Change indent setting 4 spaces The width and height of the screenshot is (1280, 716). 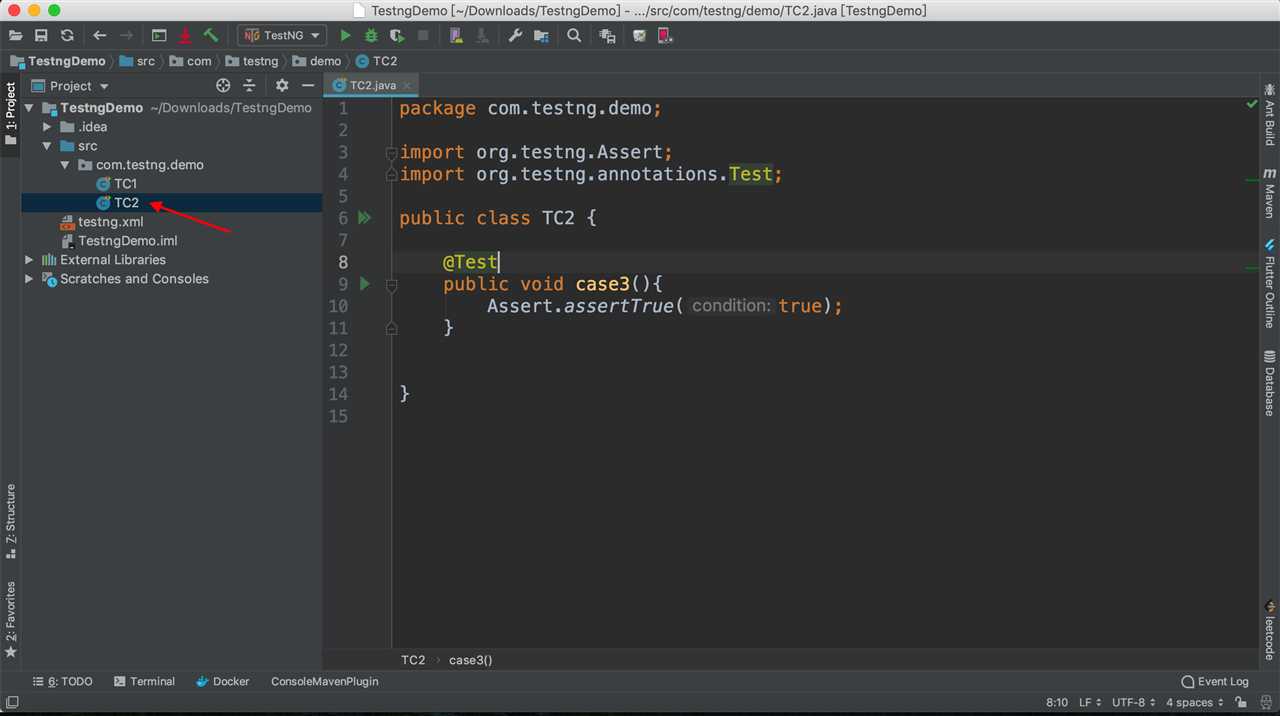[x=1195, y=702]
